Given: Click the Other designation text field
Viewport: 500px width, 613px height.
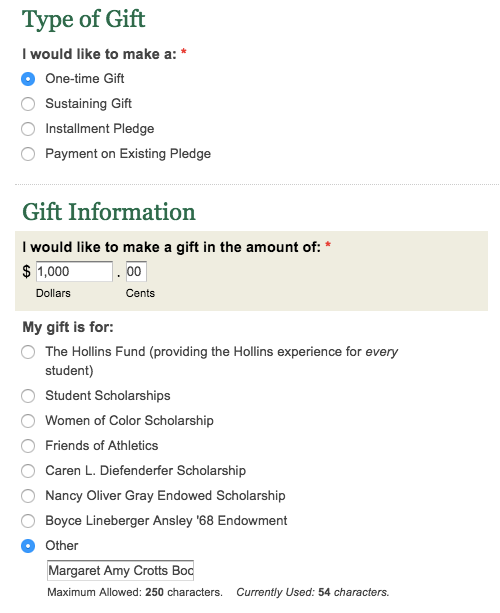Looking at the screenshot, I should (x=120, y=570).
